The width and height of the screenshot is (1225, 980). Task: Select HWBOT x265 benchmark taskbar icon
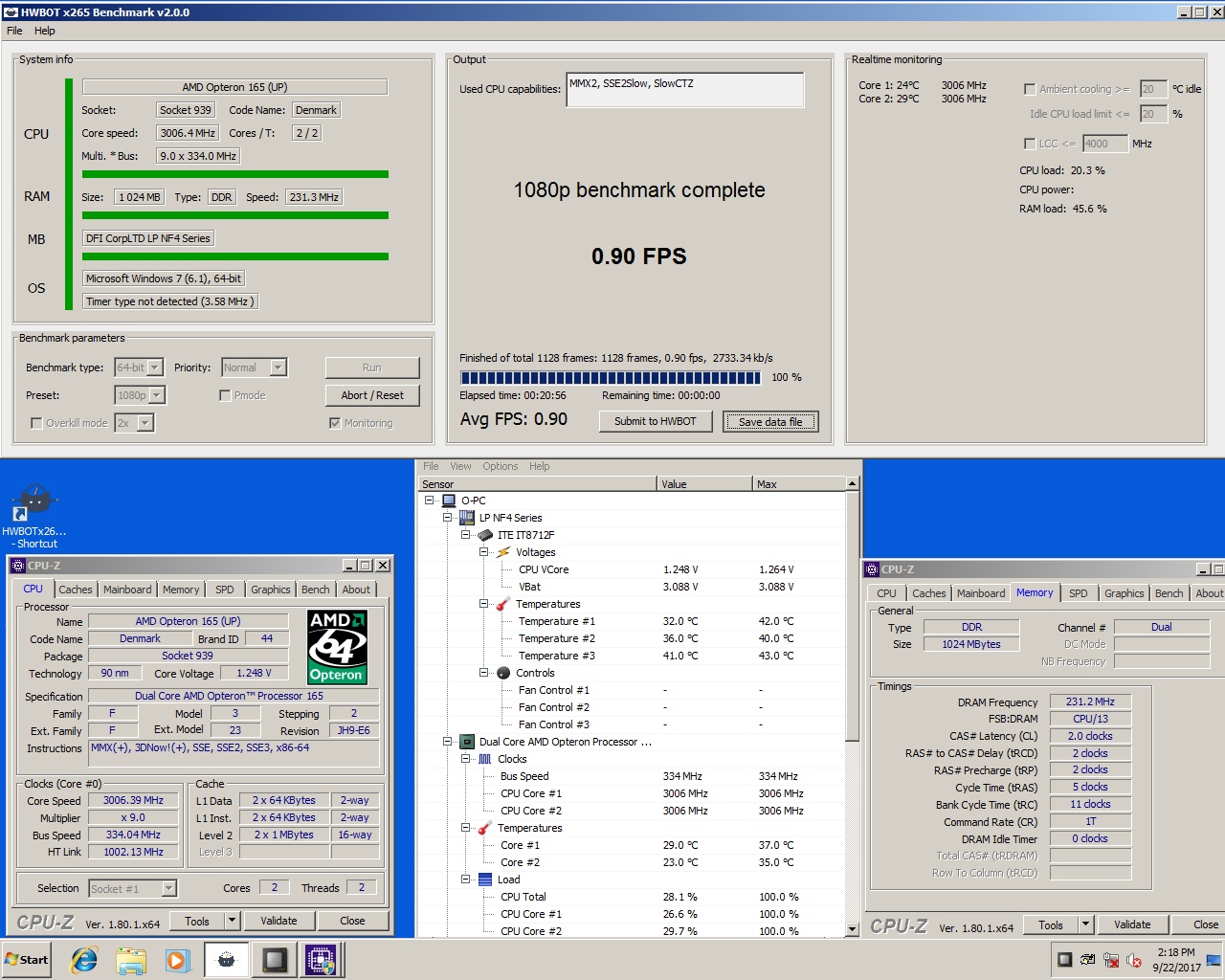(227, 960)
